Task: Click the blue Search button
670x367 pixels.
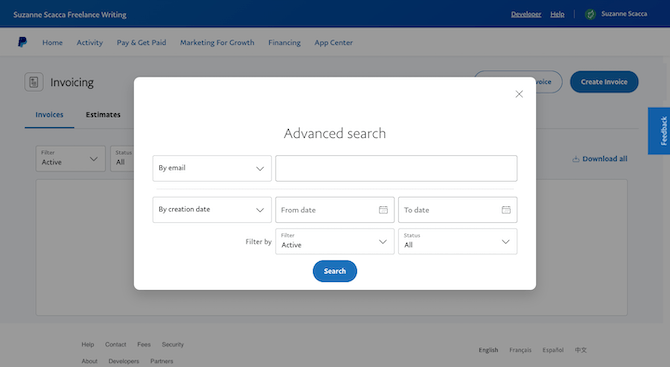Action: [335, 271]
